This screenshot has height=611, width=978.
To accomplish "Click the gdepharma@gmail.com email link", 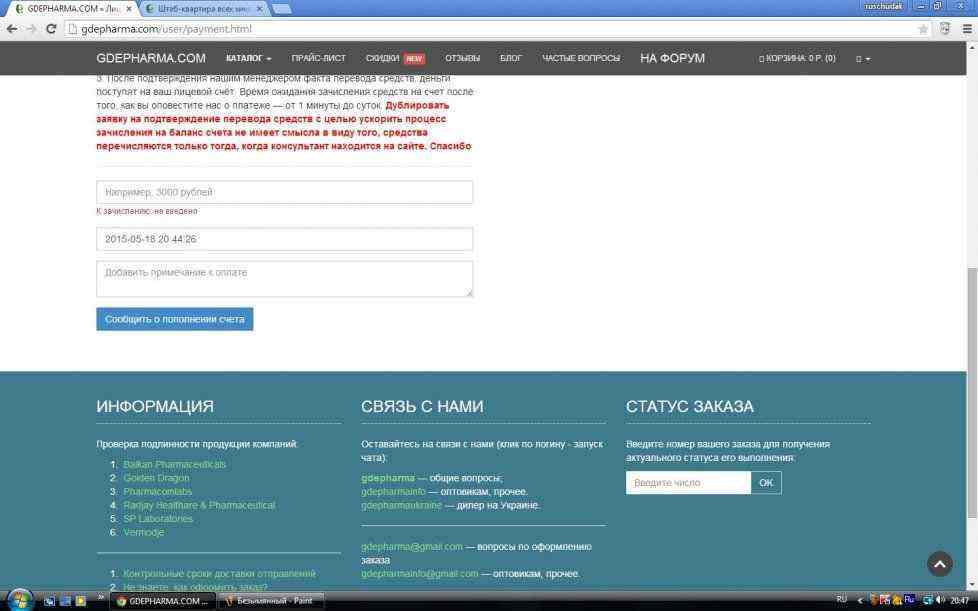I will click(412, 547).
